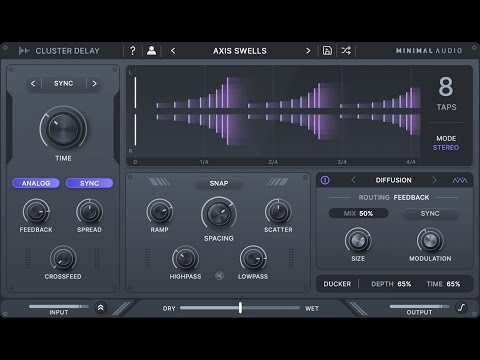Select the descending ramp shape icon
The image size is (480, 360).
pyautogui.click(x=159, y=182)
